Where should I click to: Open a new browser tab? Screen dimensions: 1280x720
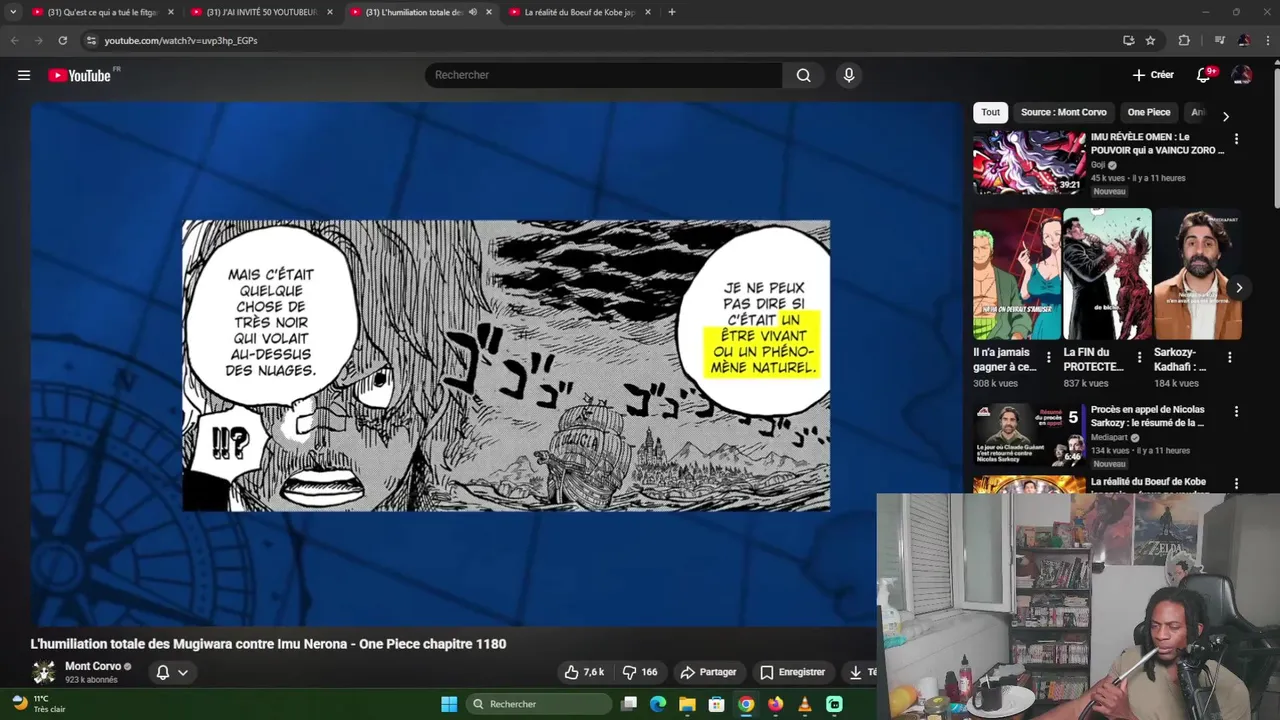[671, 12]
